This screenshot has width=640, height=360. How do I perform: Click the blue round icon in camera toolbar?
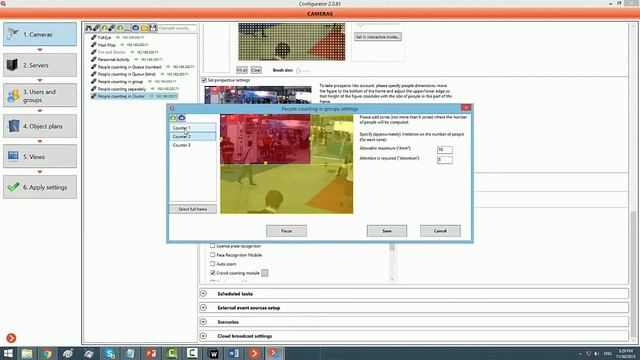[x=136, y=28]
